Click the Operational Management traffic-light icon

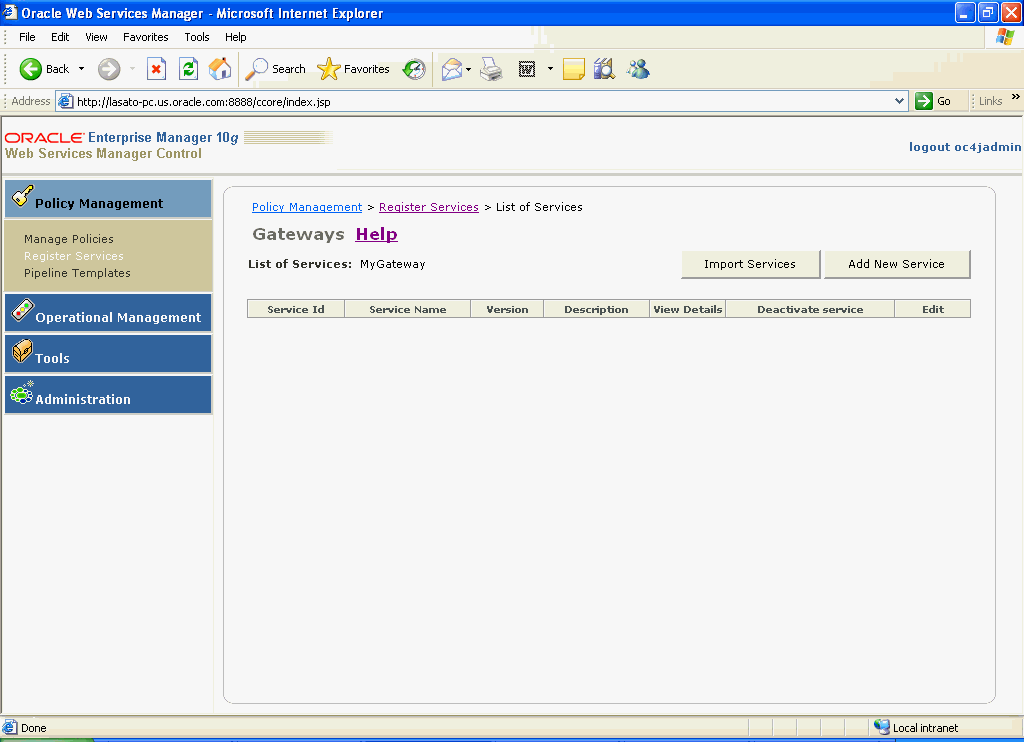(22, 310)
